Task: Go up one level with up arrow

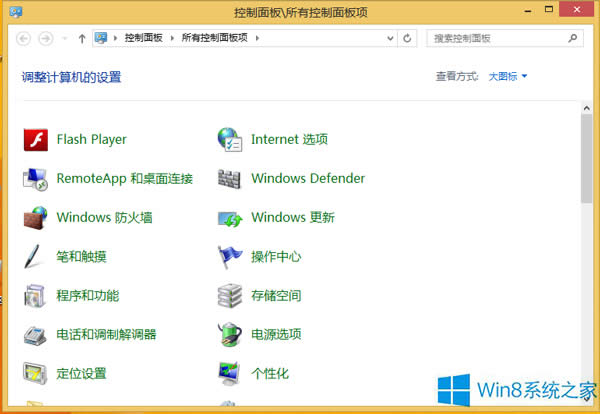Action: point(82,38)
